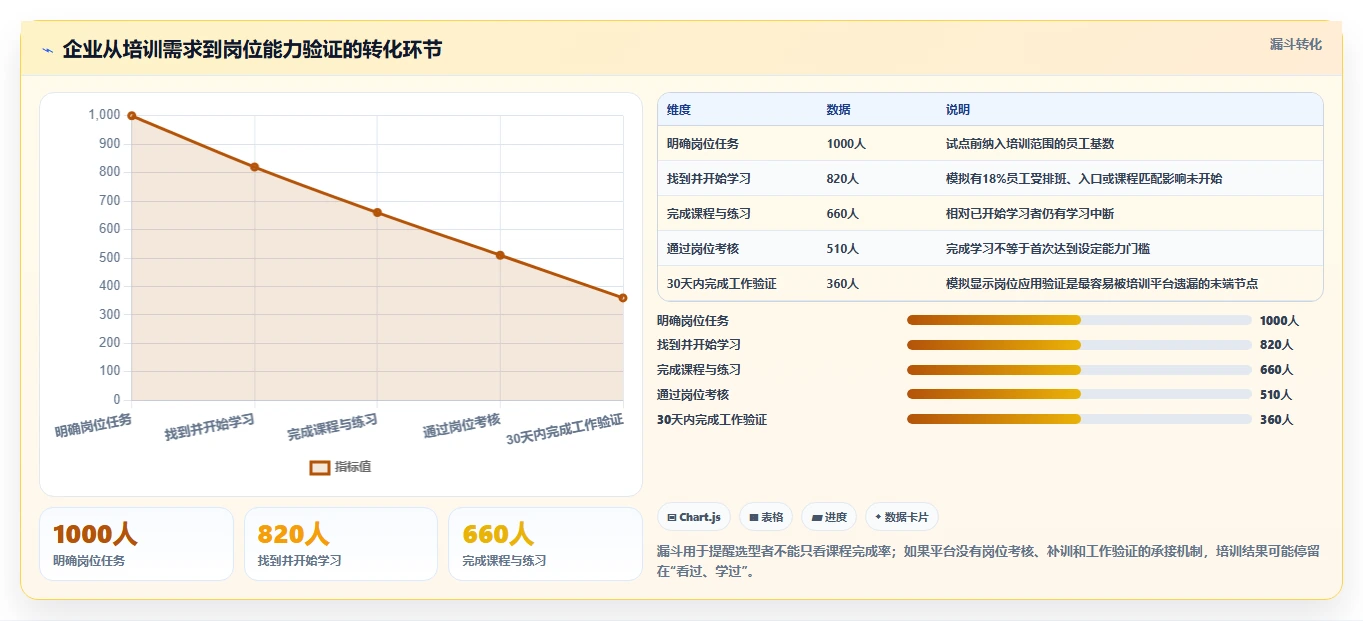Click the 30天内完成工作验证 progress bar

[x=1079, y=419]
